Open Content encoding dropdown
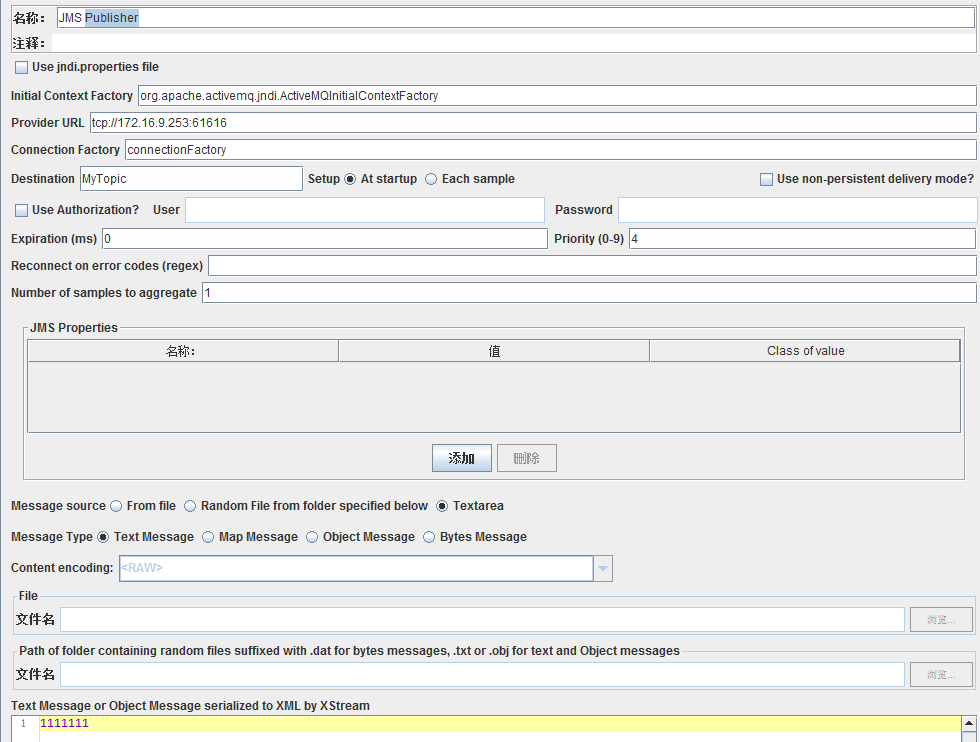980x742 pixels. click(x=602, y=568)
